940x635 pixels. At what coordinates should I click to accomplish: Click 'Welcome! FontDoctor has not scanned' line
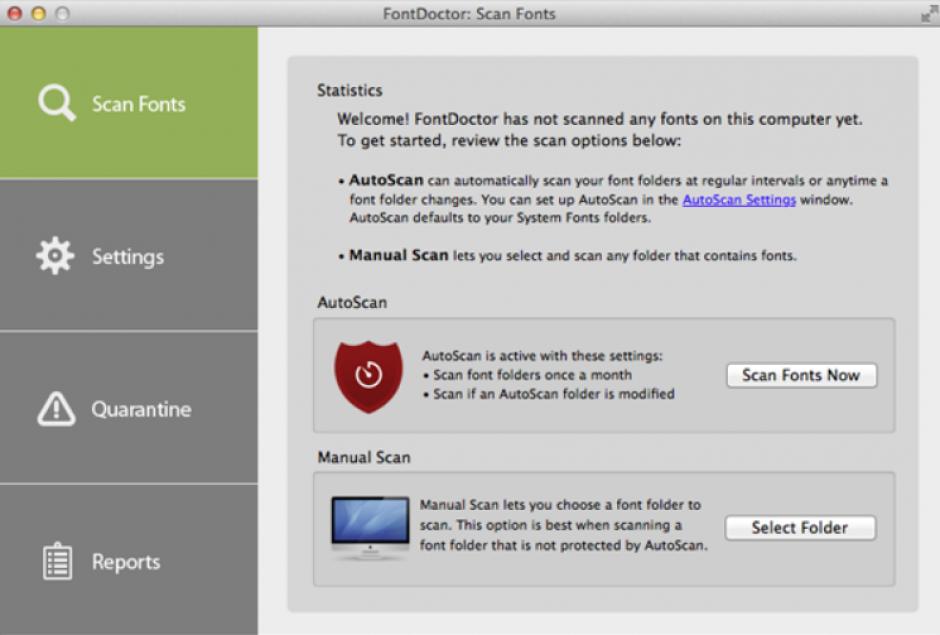599,119
